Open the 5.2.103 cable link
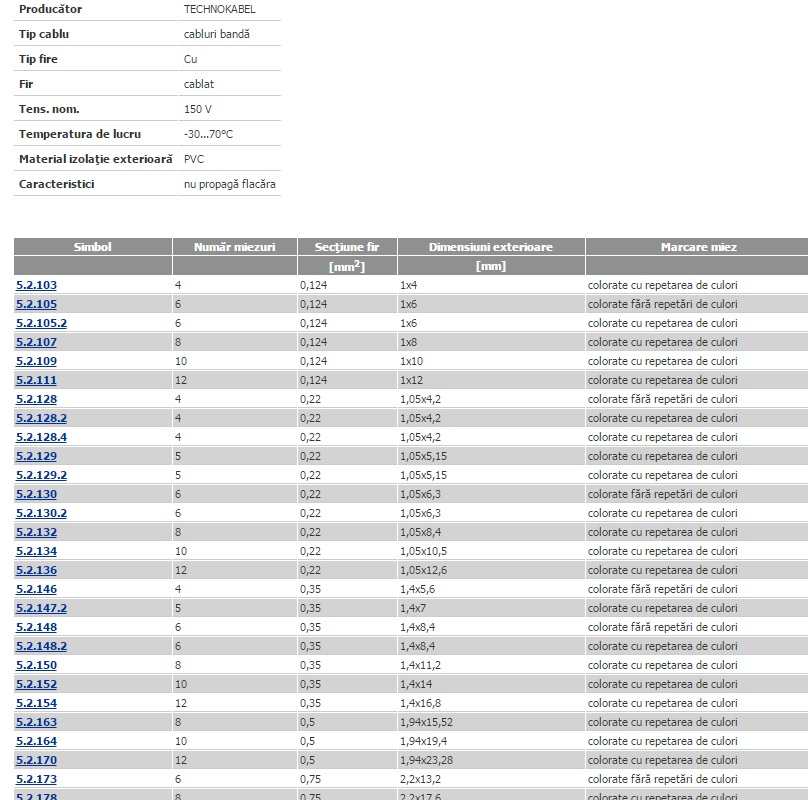Screen dimensions: 808x800 tap(36, 285)
